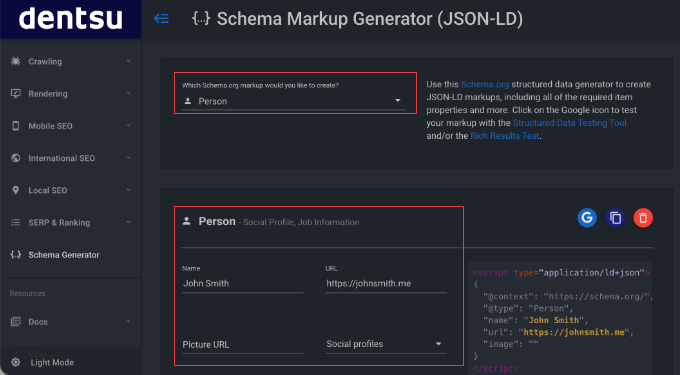Screen dimensions: 680x375
Task: Expand the Mobile SEO chevron
Action: 128,125
